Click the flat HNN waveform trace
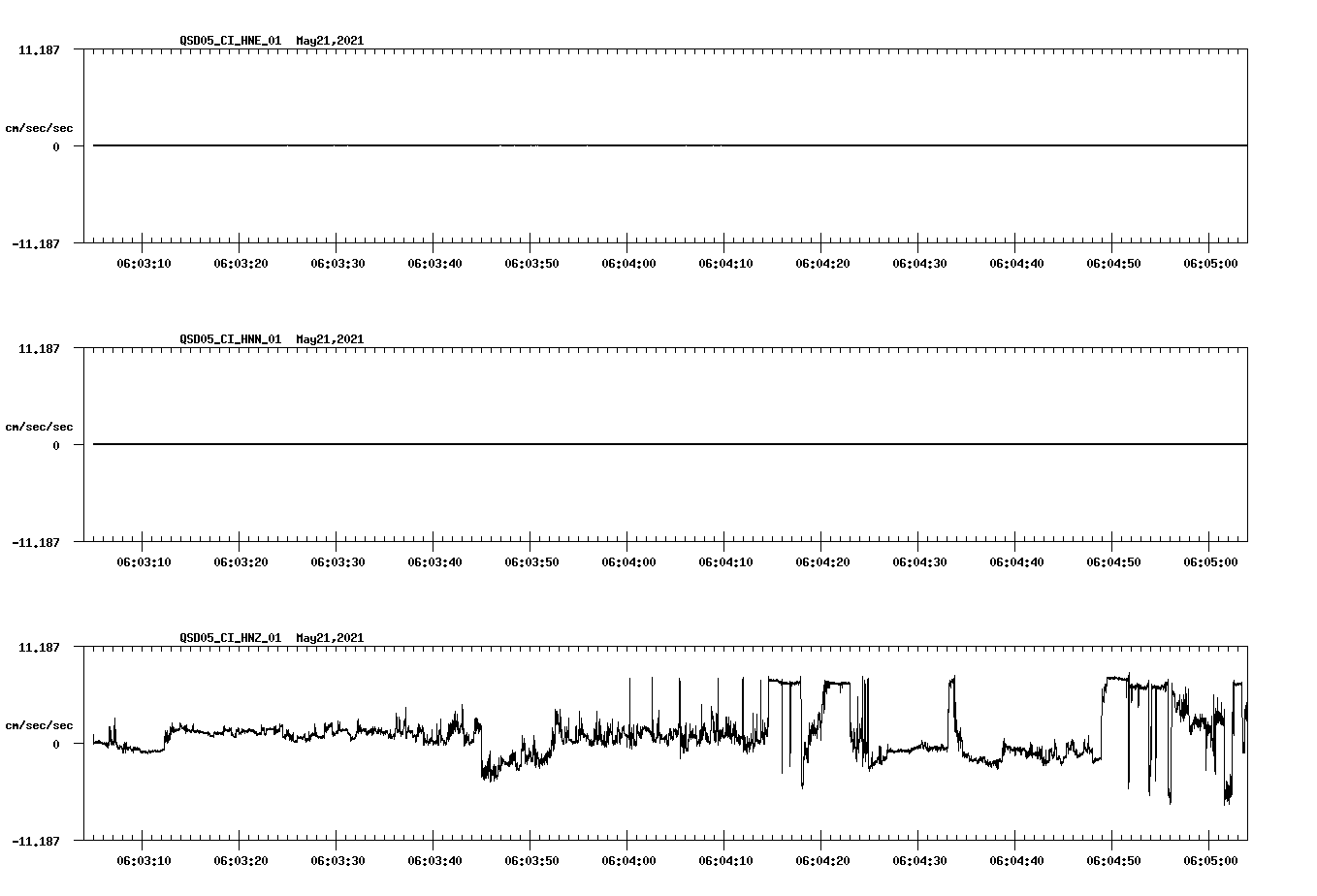This screenshot has height=896, width=1317. [582, 443]
